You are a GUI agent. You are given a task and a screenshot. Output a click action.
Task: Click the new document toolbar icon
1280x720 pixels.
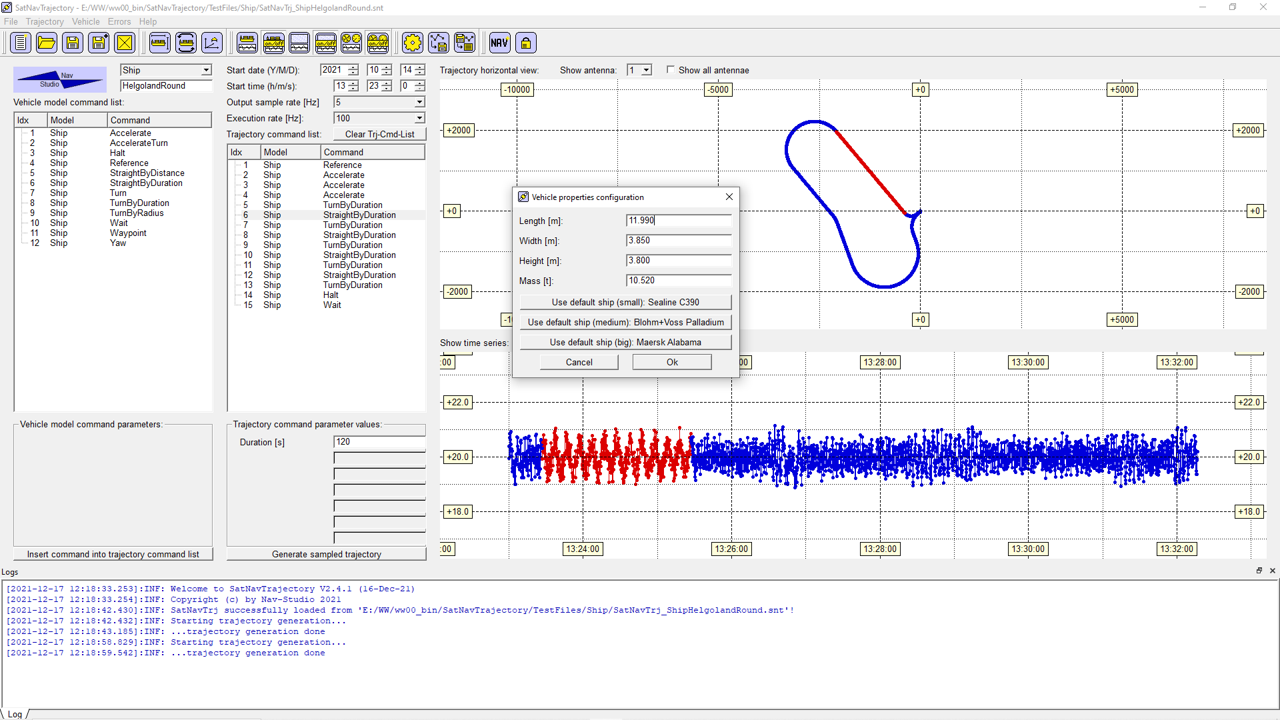tap(21, 42)
